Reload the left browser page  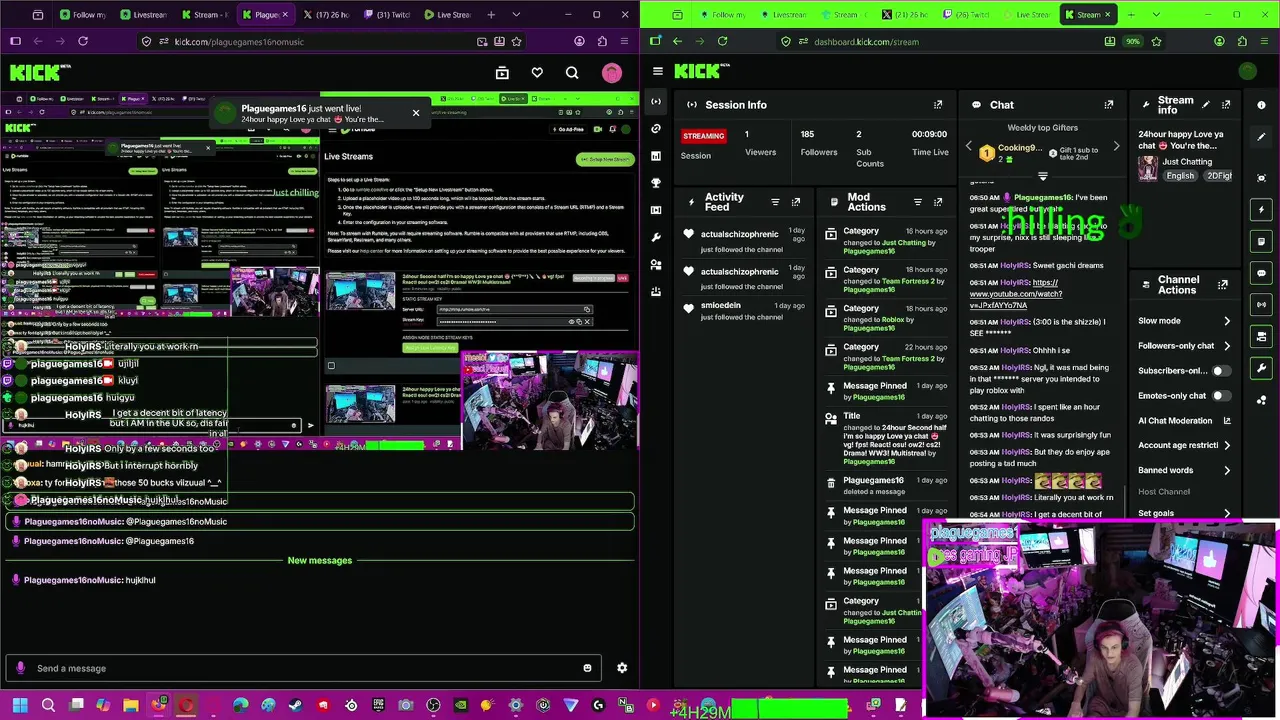[83, 41]
